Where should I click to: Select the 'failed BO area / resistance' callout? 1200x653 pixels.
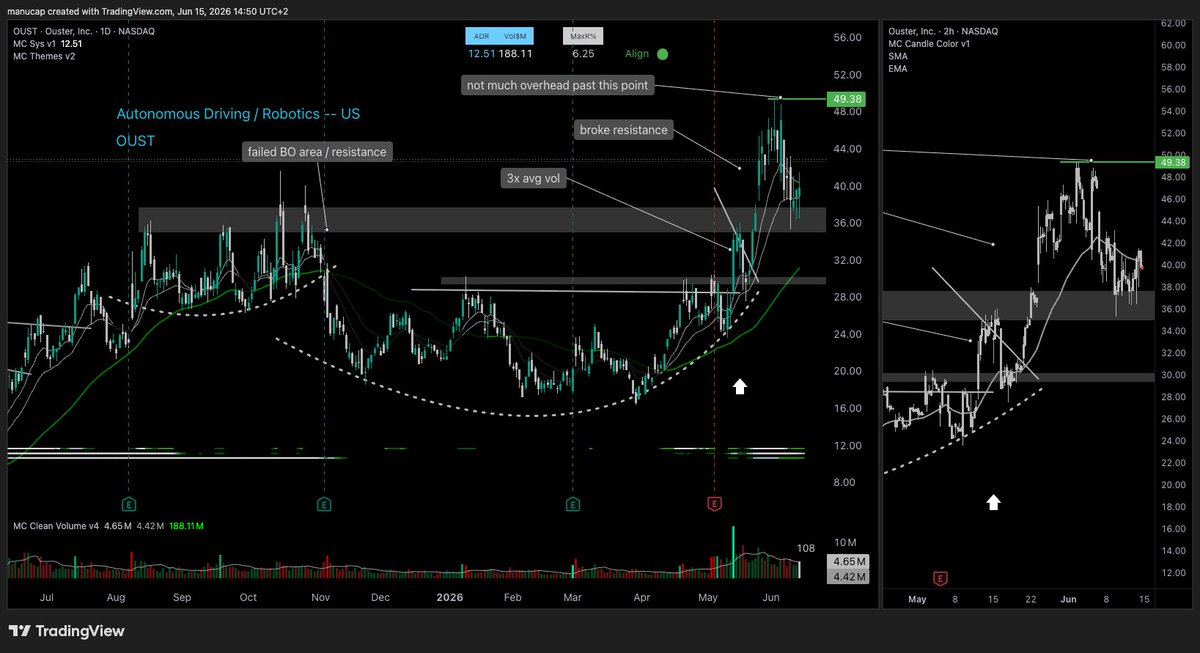point(319,152)
